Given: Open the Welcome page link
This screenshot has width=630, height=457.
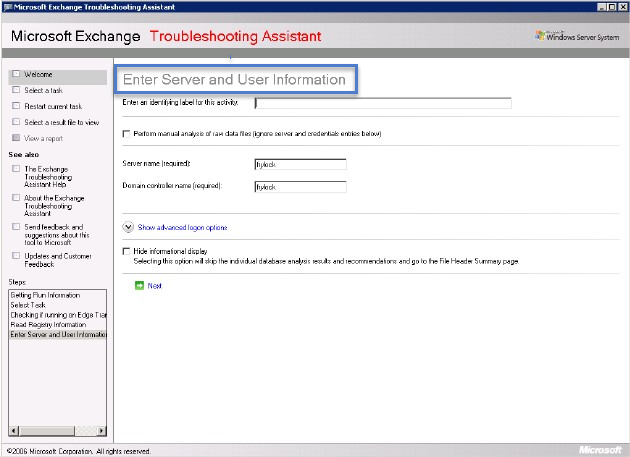Looking at the screenshot, I should (x=38, y=74).
